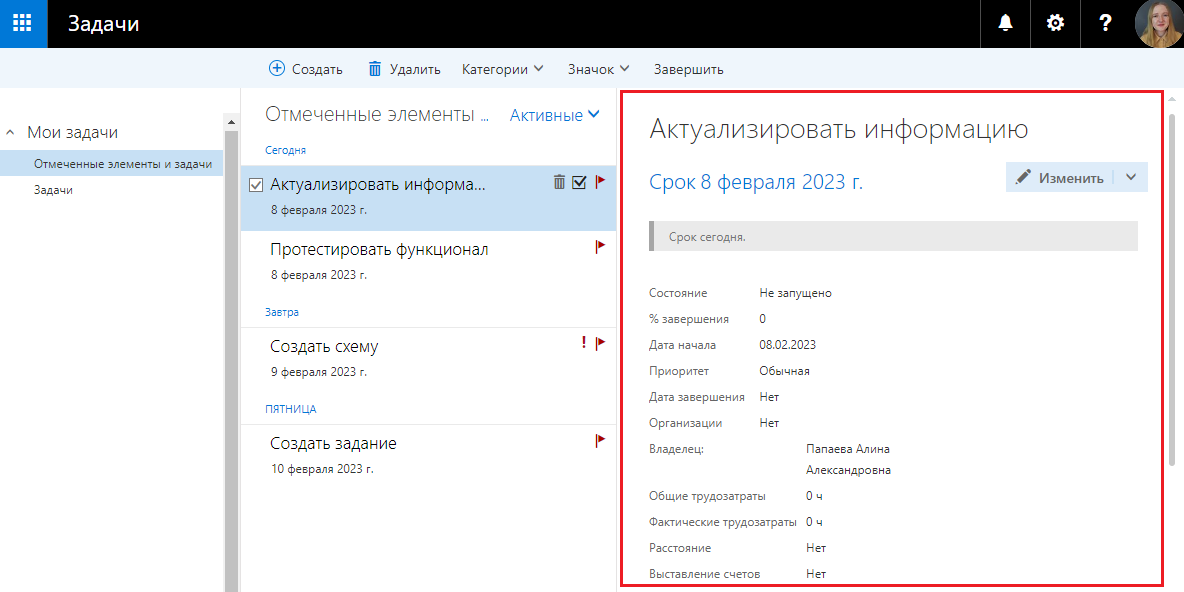Click the Создать button
This screenshot has height=592, width=1184.
(x=306, y=69)
